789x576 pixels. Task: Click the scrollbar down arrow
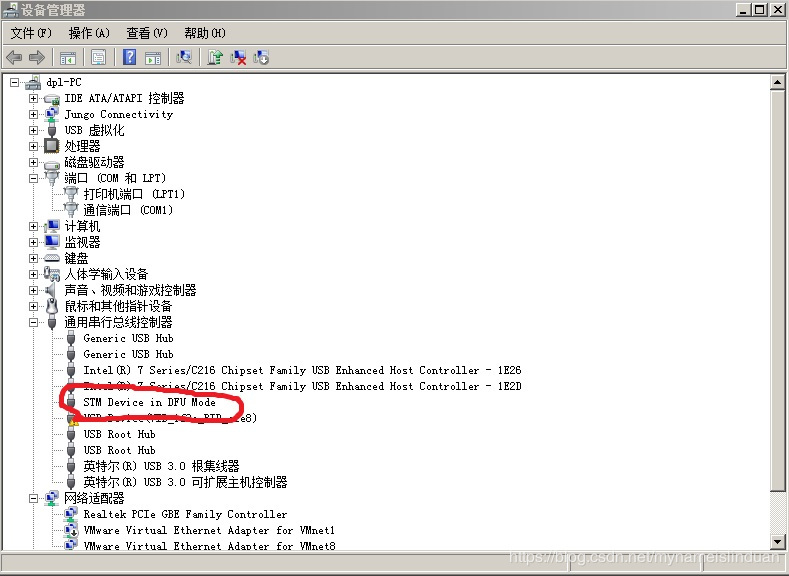pos(777,542)
